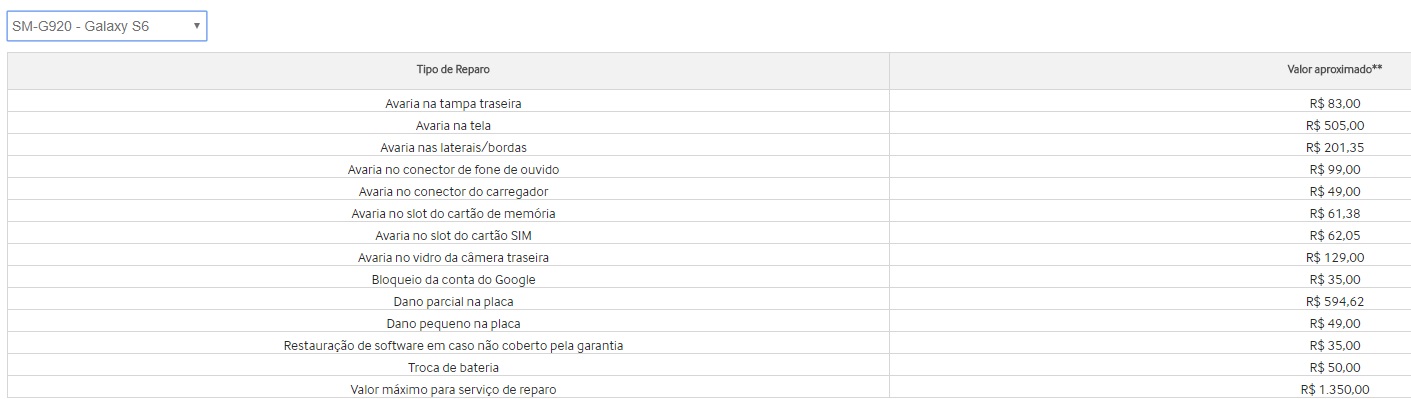Click the R$ 1.350,00 price cell
The width and height of the screenshot is (1411, 399).
(1147, 389)
